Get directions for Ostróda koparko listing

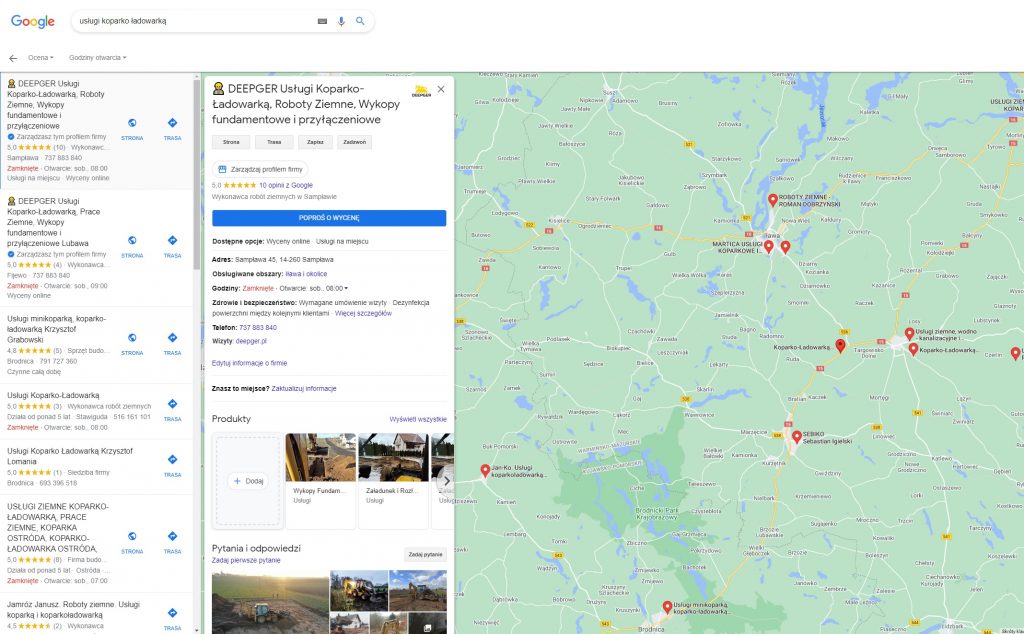coord(172,536)
